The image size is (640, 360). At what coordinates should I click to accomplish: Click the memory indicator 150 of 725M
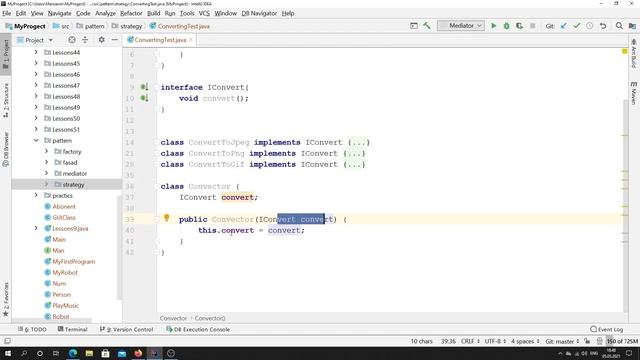622,341
